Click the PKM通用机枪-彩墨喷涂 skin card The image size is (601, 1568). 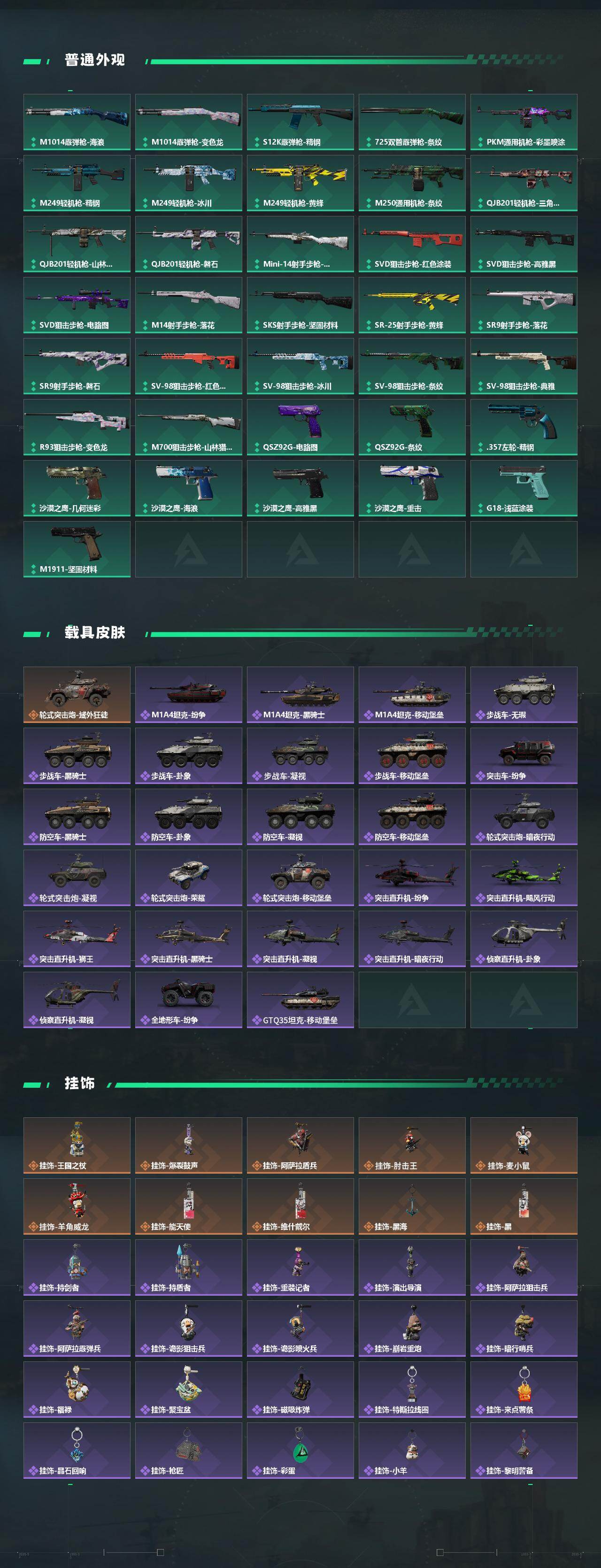pyautogui.click(x=524, y=122)
